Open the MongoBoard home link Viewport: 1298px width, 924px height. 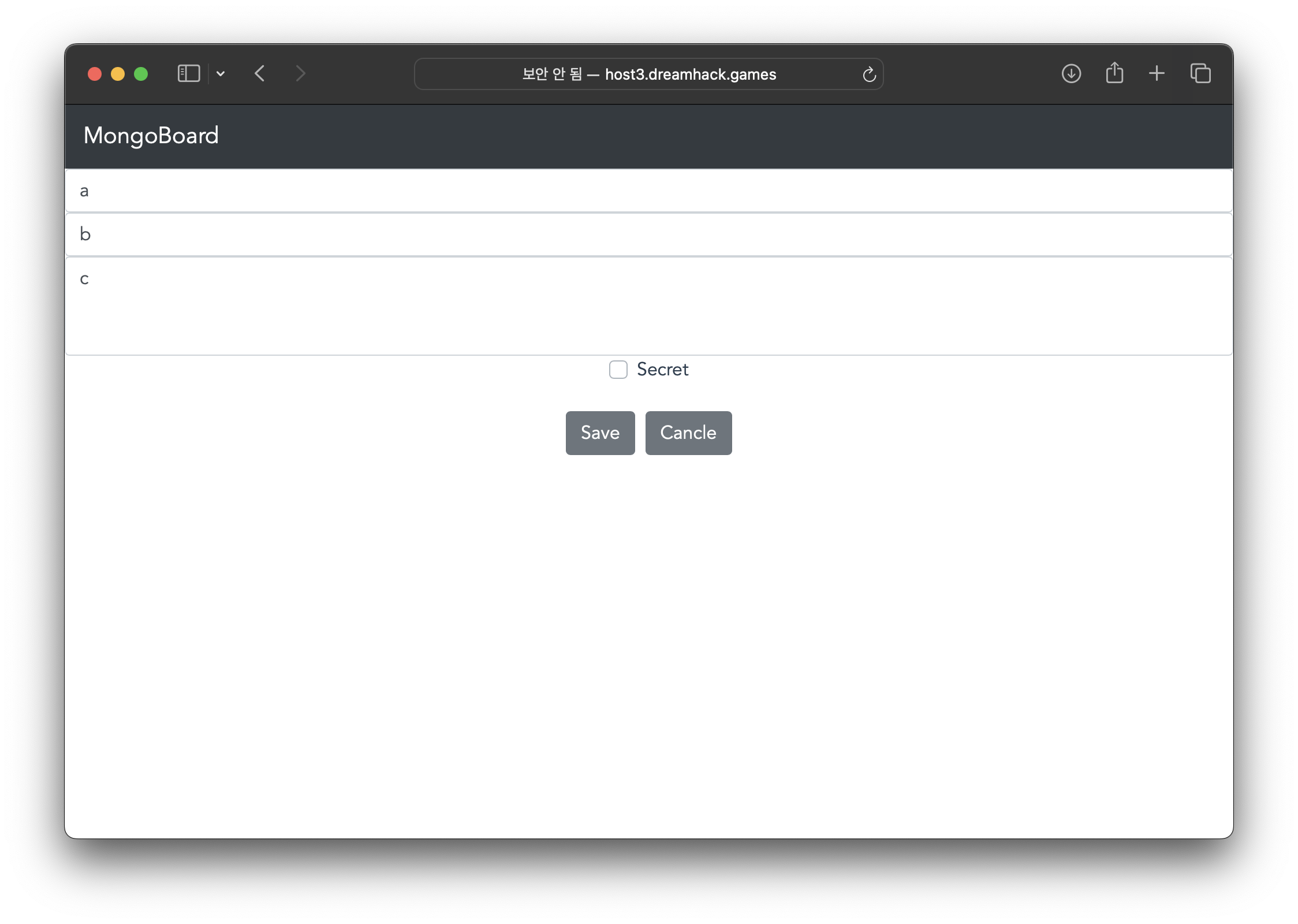(x=151, y=136)
